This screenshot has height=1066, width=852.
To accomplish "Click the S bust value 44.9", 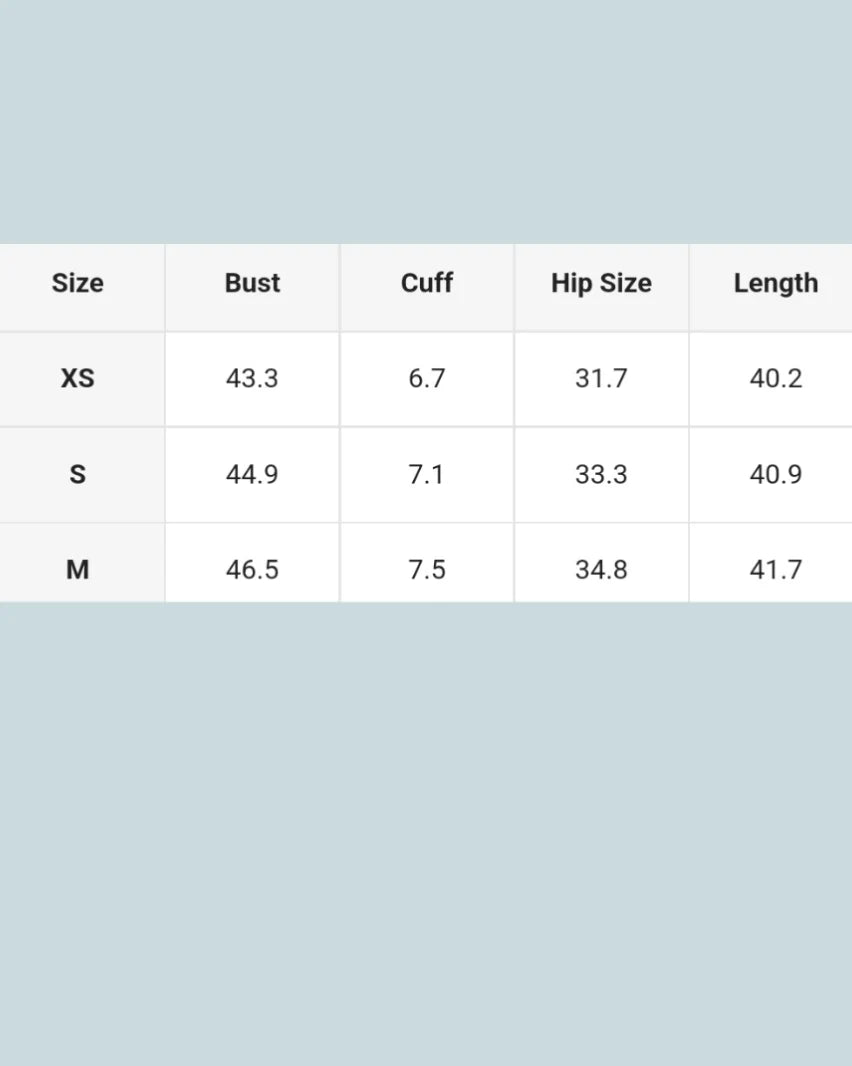I will point(252,474).
